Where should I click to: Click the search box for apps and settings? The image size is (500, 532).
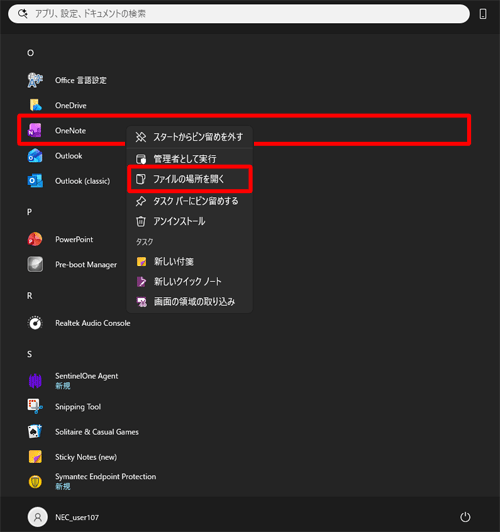pos(239,14)
